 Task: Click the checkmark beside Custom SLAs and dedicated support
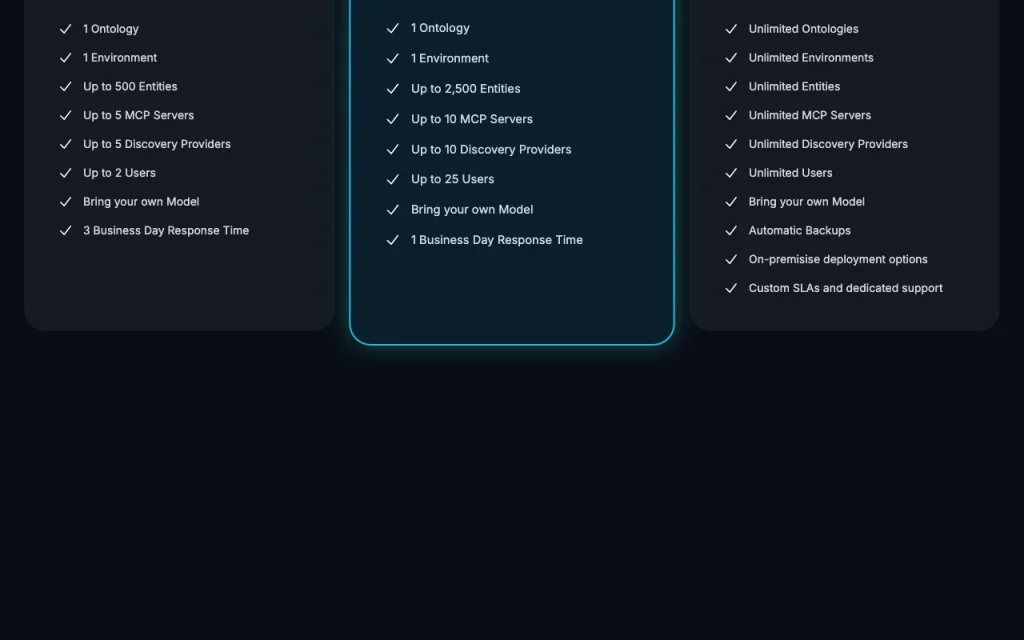[731, 288]
